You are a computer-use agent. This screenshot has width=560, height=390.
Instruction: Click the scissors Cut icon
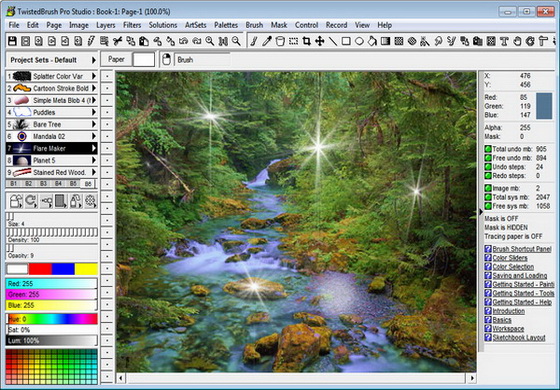pos(118,41)
